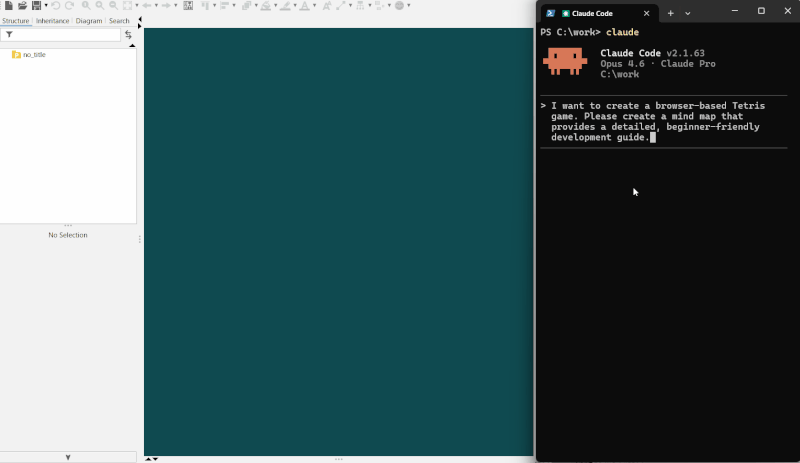Click the filter funnel icon in Structure panel
The height and width of the screenshot is (463, 800).
9,35
